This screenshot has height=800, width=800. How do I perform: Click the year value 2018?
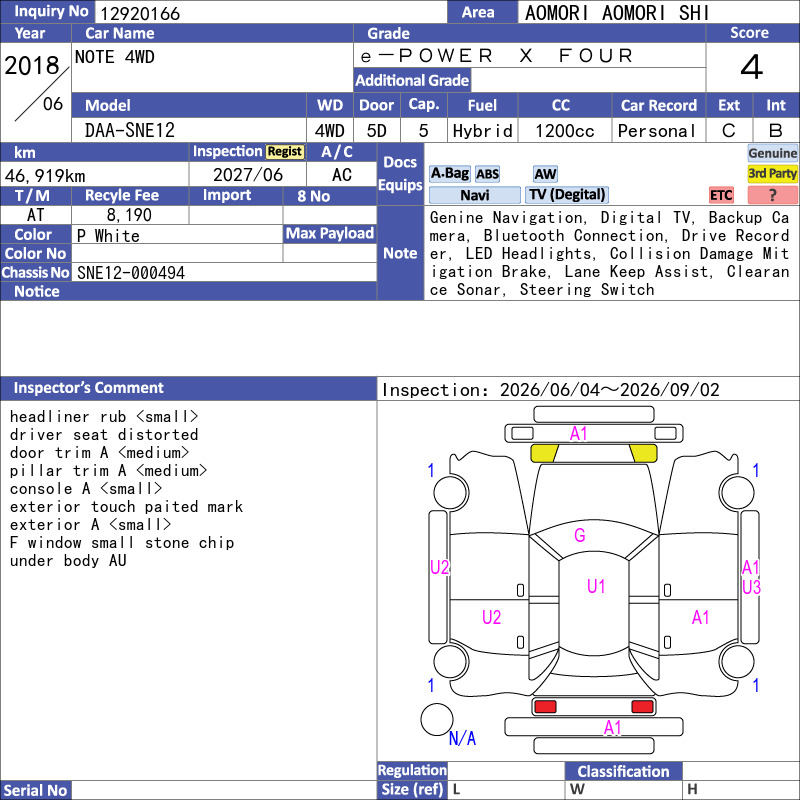pyautogui.click(x=32, y=65)
